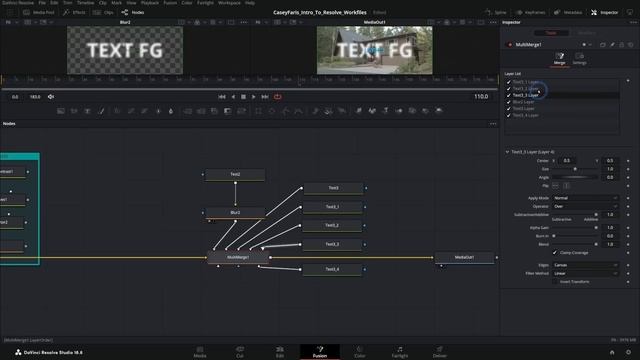This screenshot has width=640, height=360.
Task: Add a Text 3D tool from toolbar
Action: [385, 111]
